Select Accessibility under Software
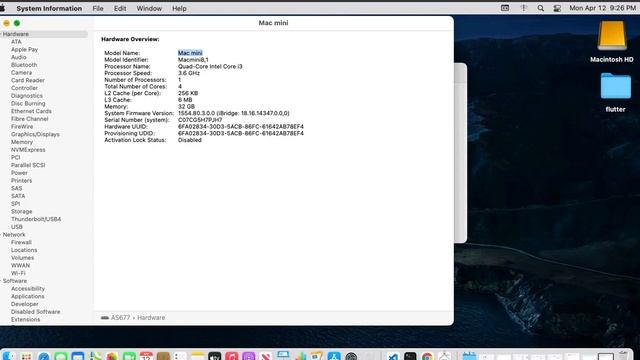 pos(28,289)
